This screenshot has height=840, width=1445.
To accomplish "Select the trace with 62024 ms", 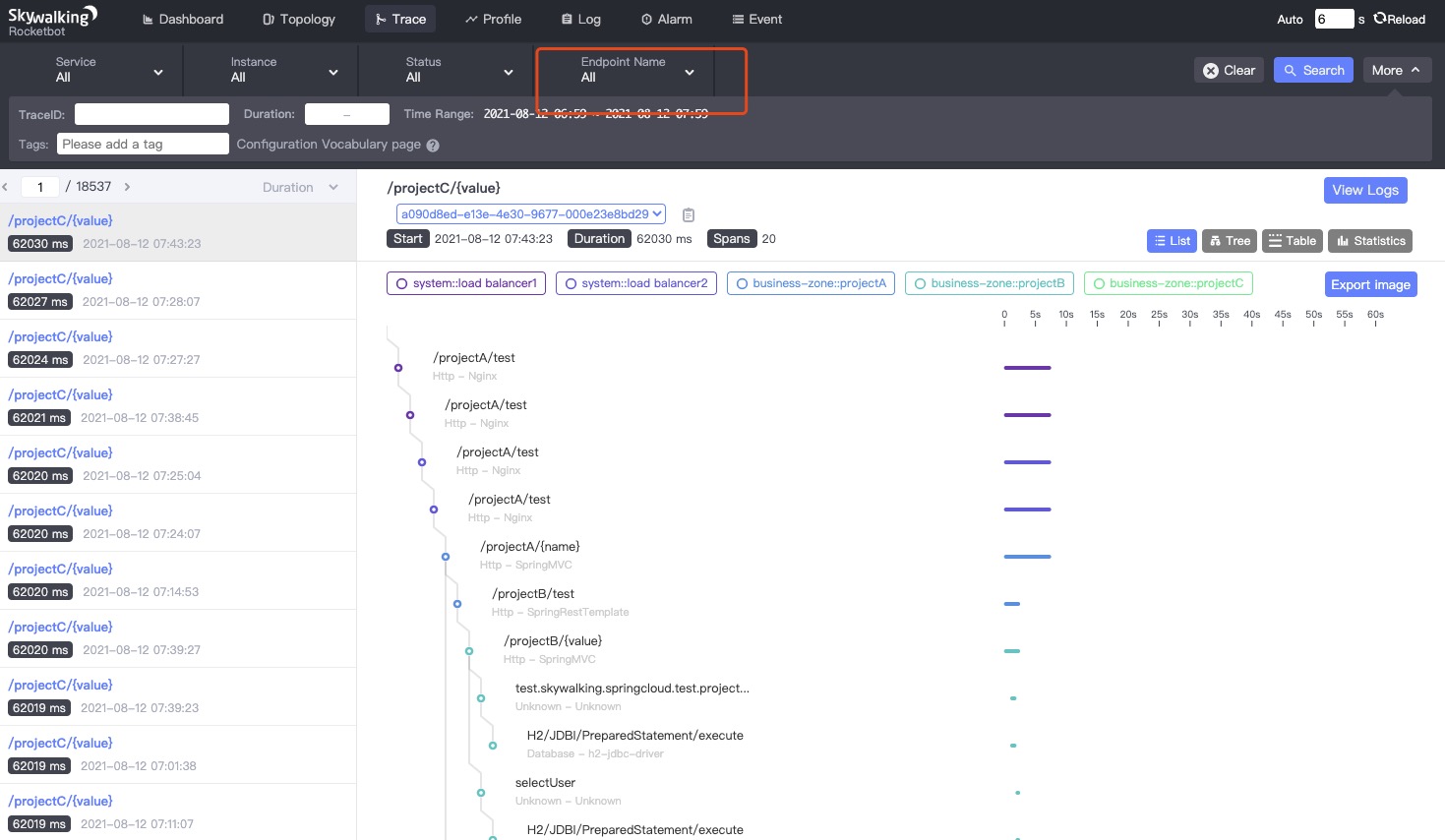I will (178, 348).
